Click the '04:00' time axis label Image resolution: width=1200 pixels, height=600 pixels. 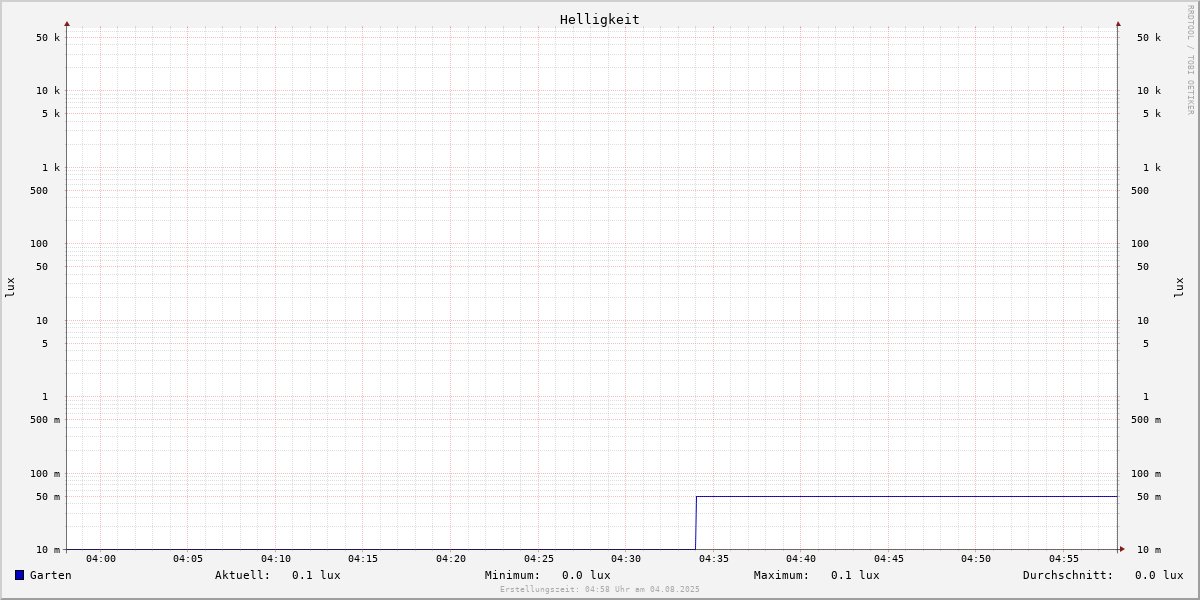tap(101, 559)
